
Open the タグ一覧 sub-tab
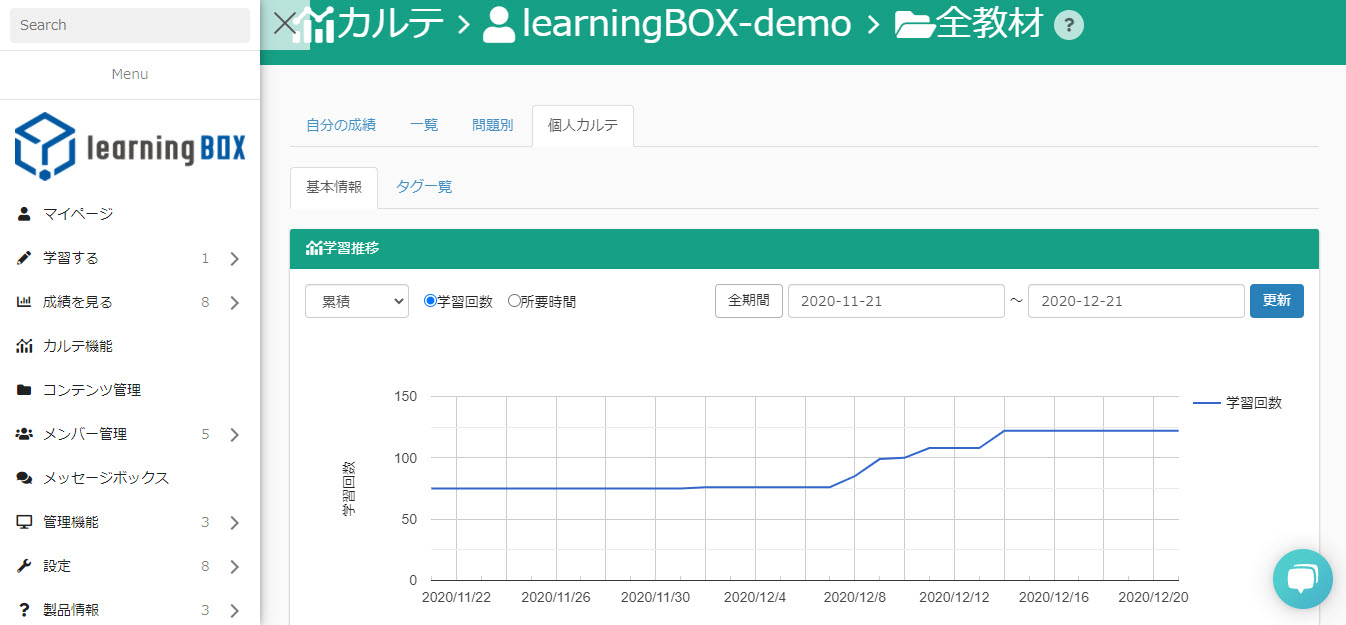click(424, 187)
